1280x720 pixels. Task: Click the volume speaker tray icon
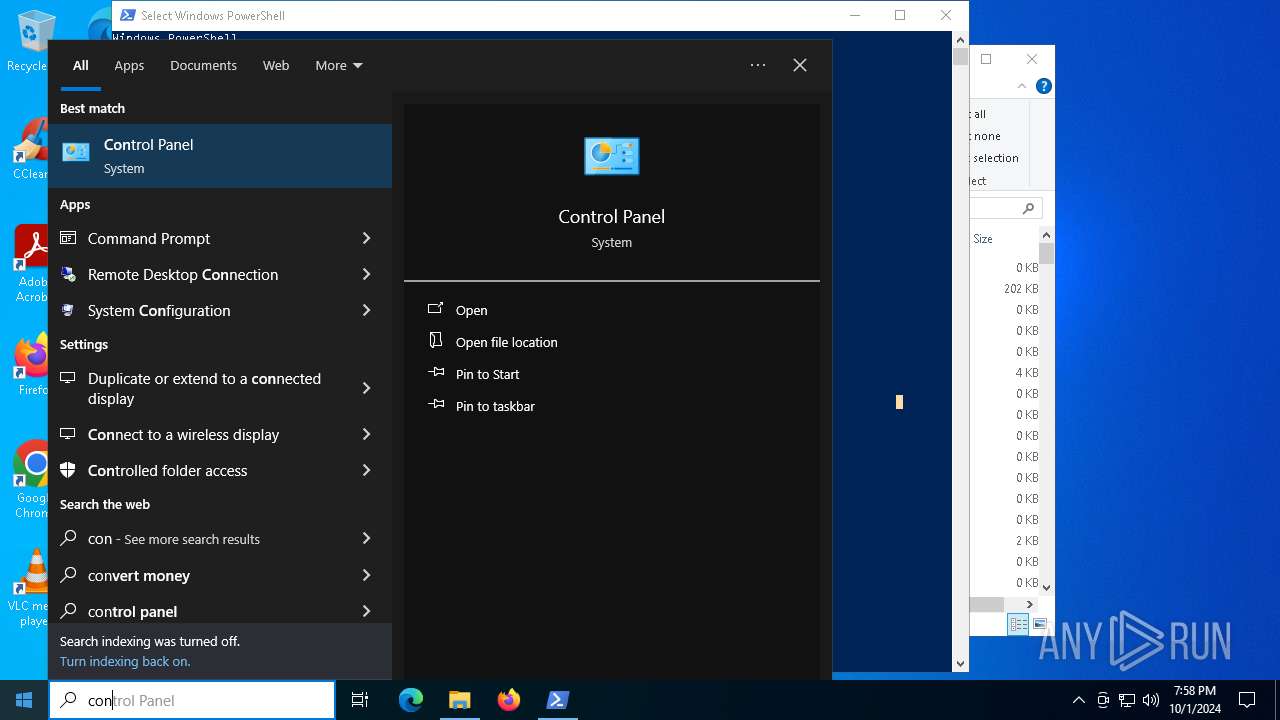pos(1151,700)
